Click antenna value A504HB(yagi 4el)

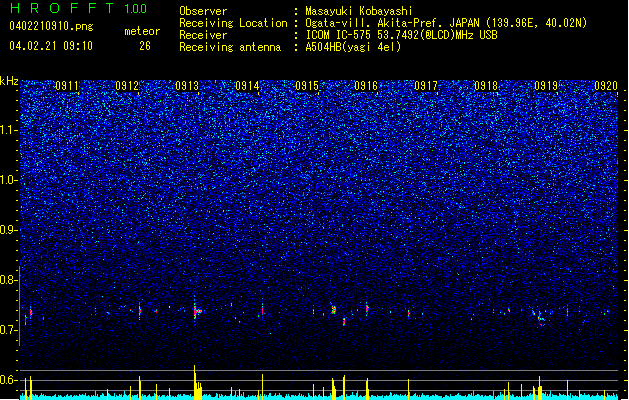pos(353,47)
